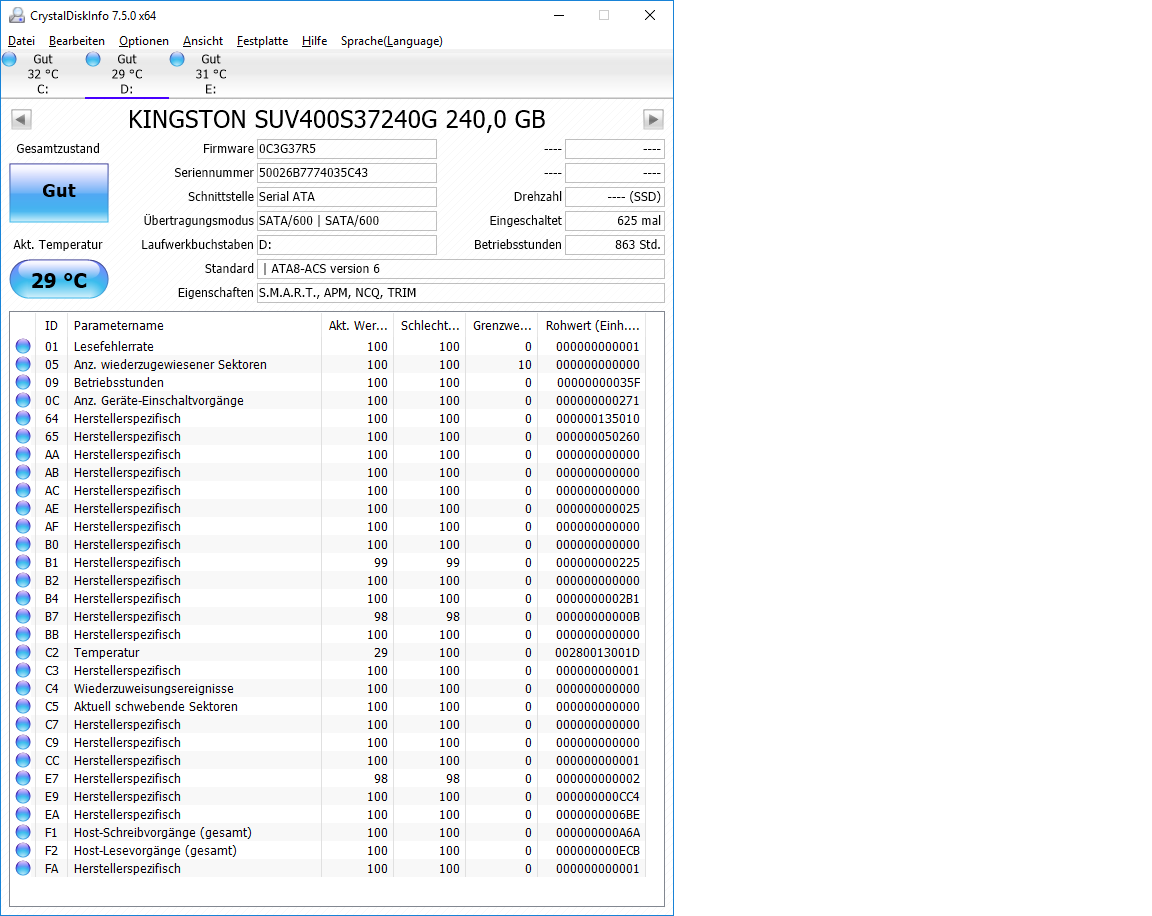Click the Laufwerkbuchstaben D: field
1152x916 pixels.
347,245
